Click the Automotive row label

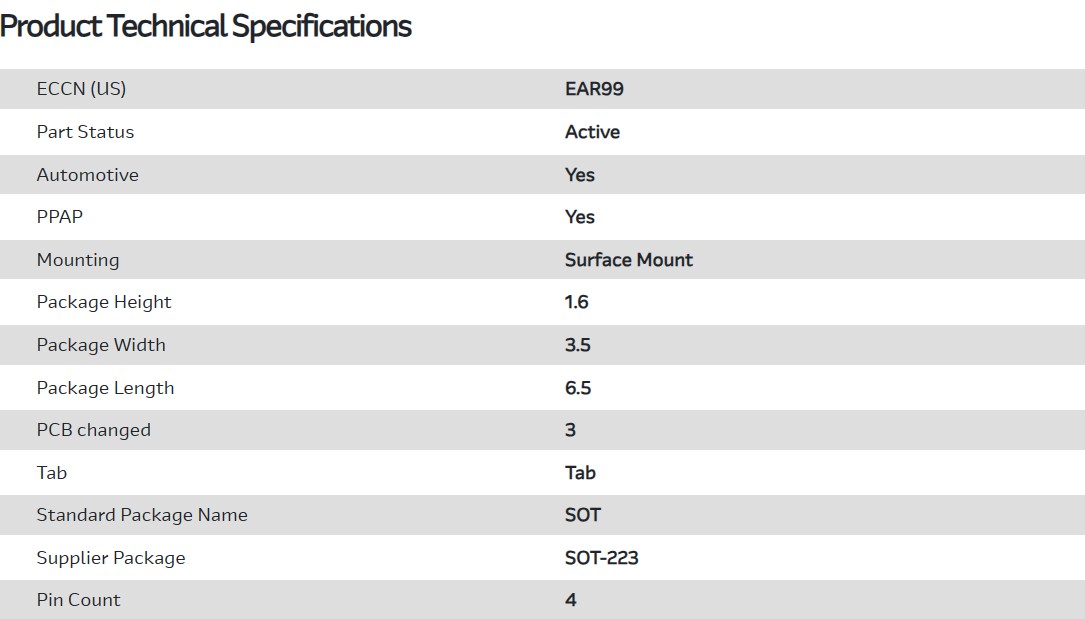[x=87, y=175]
